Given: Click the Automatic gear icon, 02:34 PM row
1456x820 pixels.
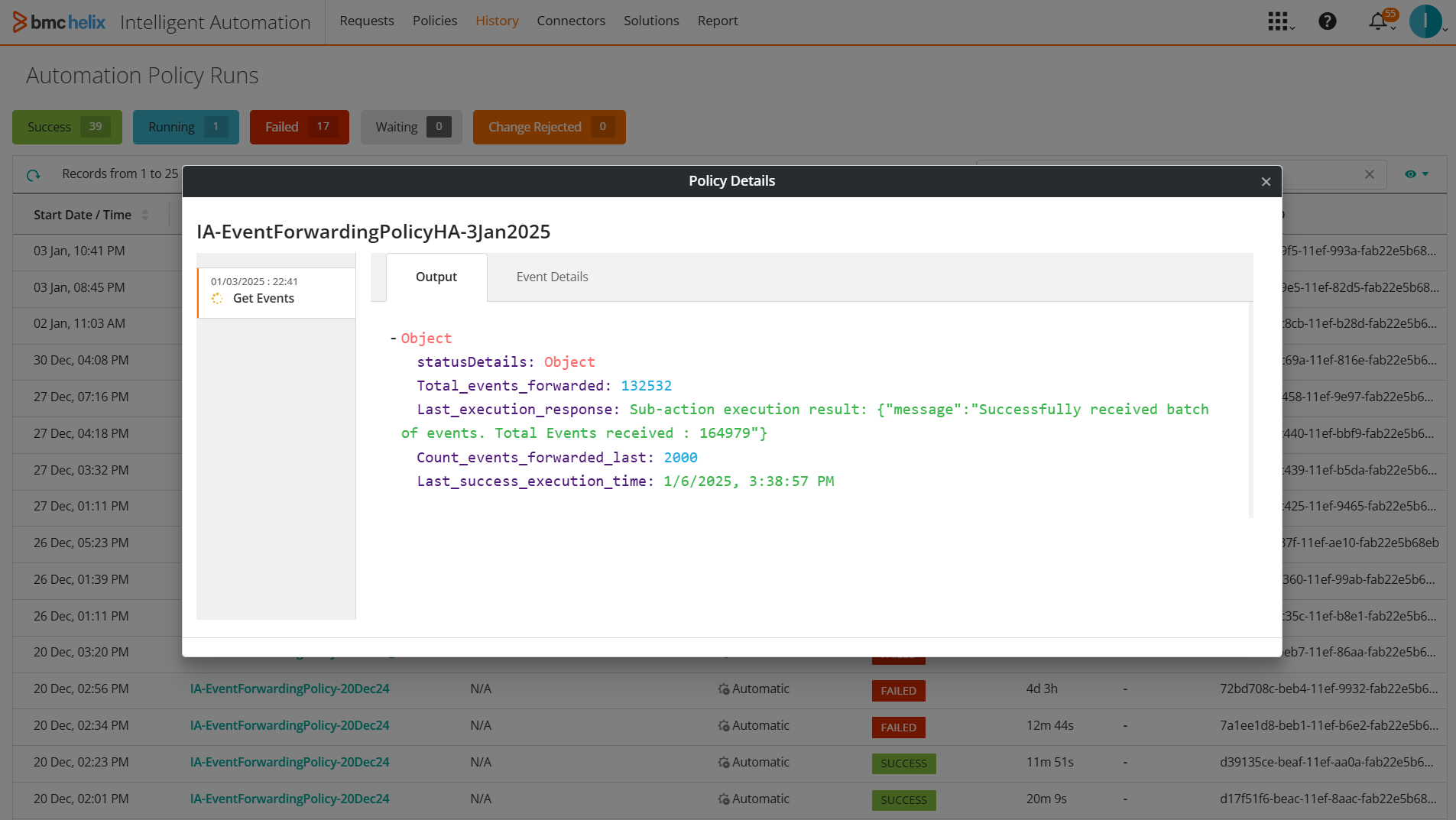Looking at the screenshot, I should [724, 726].
